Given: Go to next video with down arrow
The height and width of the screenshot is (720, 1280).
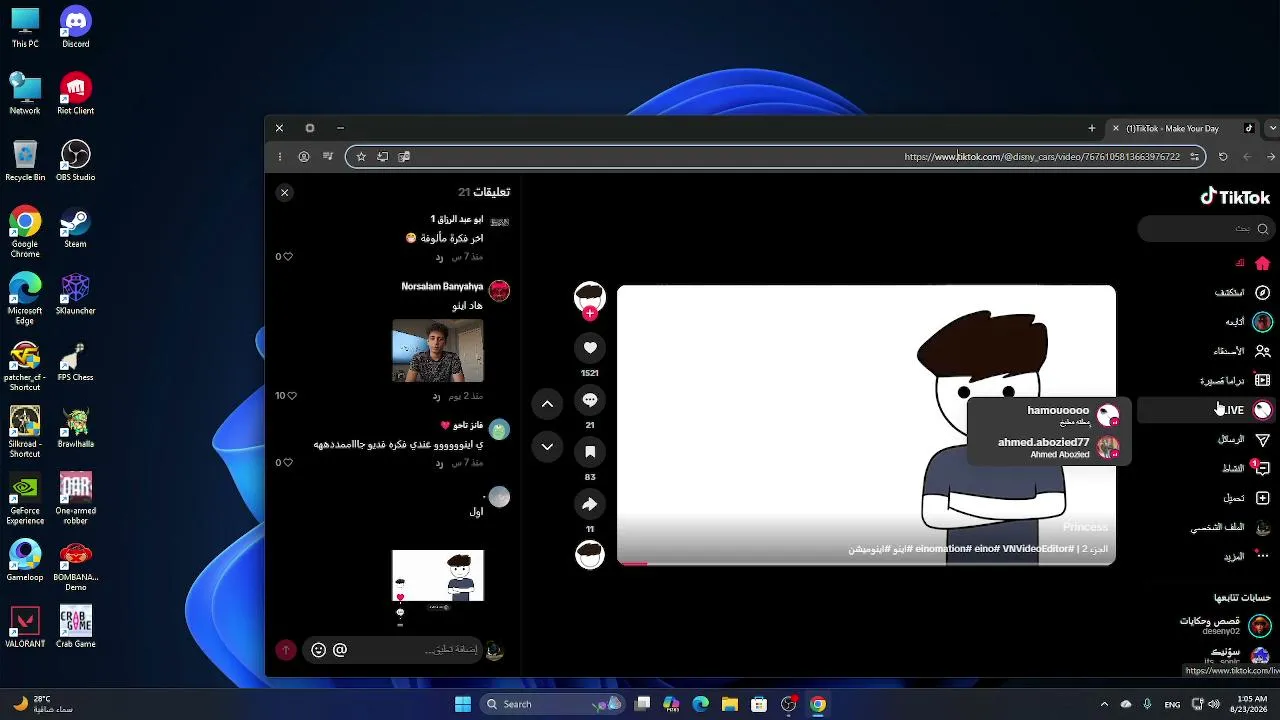Looking at the screenshot, I should click(x=547, y=446).
